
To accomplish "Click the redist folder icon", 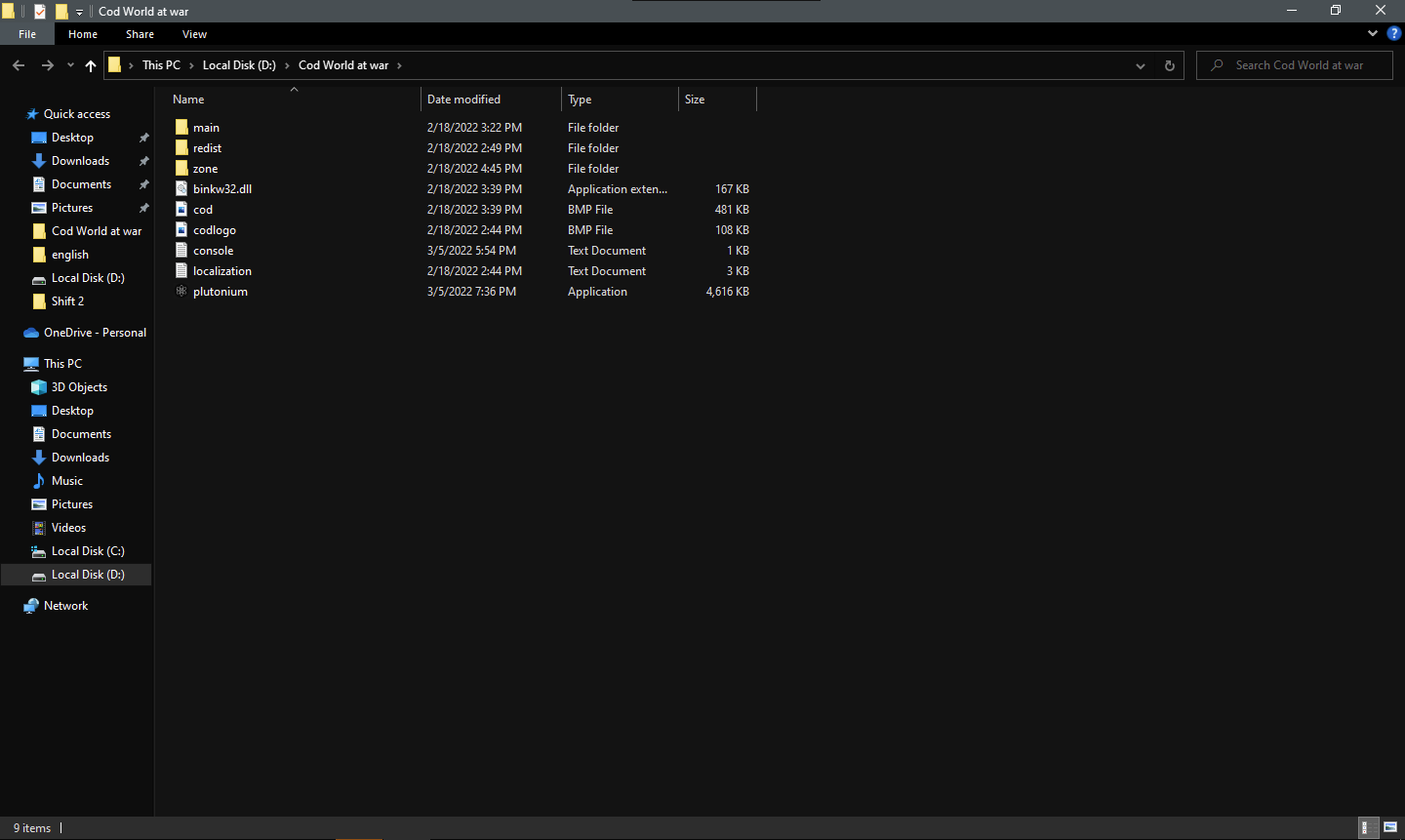I will click(x=181, y=148).
